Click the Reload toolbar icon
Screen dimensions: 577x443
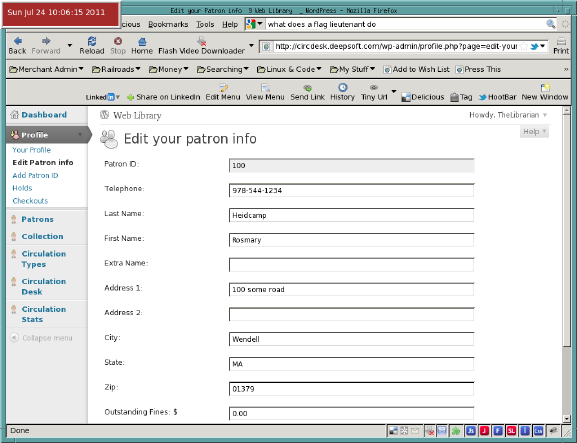tap(92, 41)
